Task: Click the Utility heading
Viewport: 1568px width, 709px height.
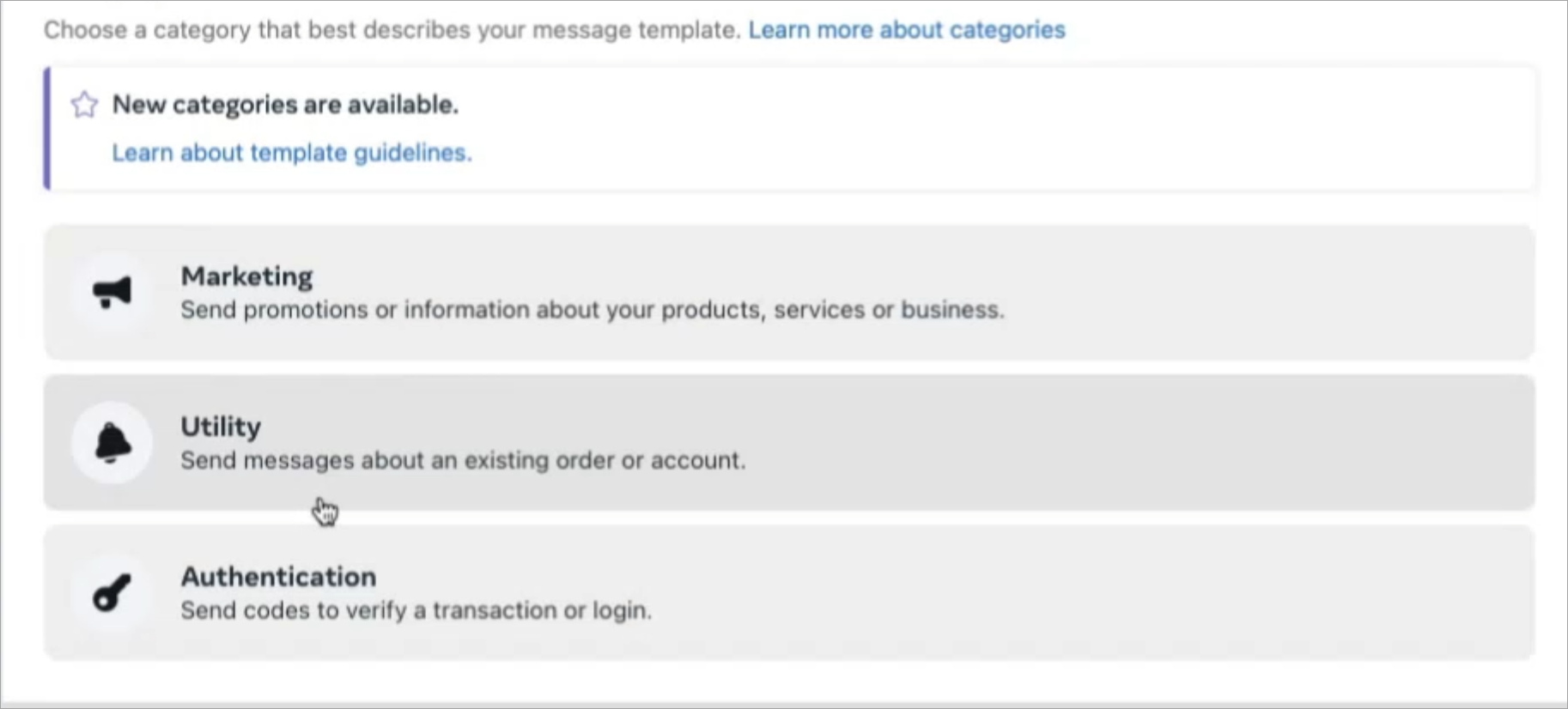Action: 221,427
